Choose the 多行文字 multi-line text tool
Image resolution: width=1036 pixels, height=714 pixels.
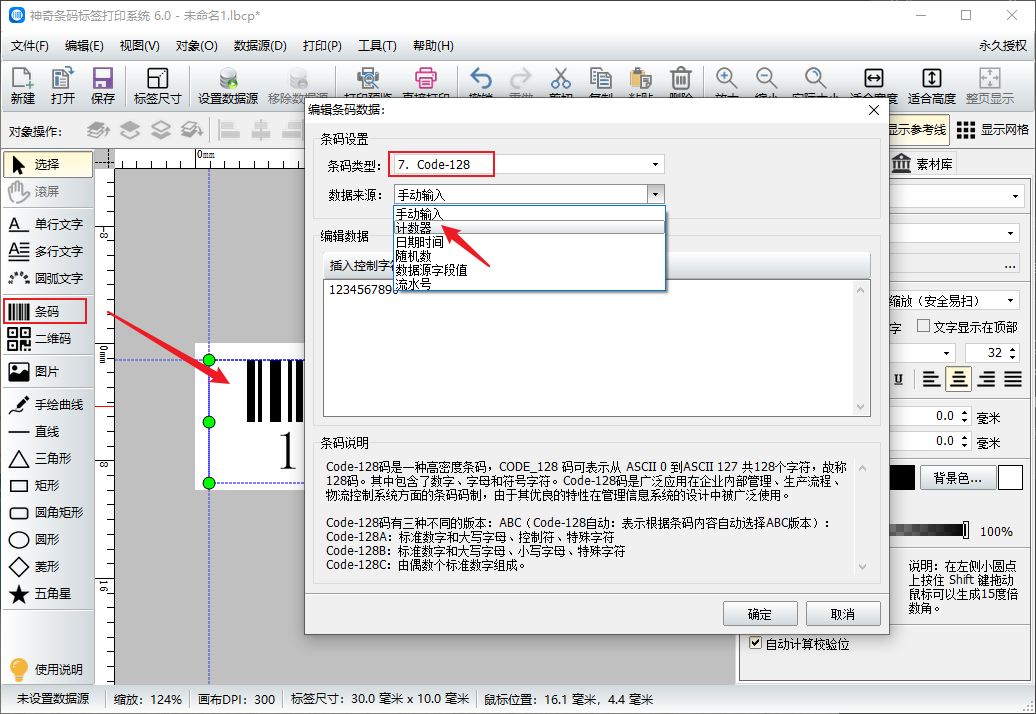point(48,252)
